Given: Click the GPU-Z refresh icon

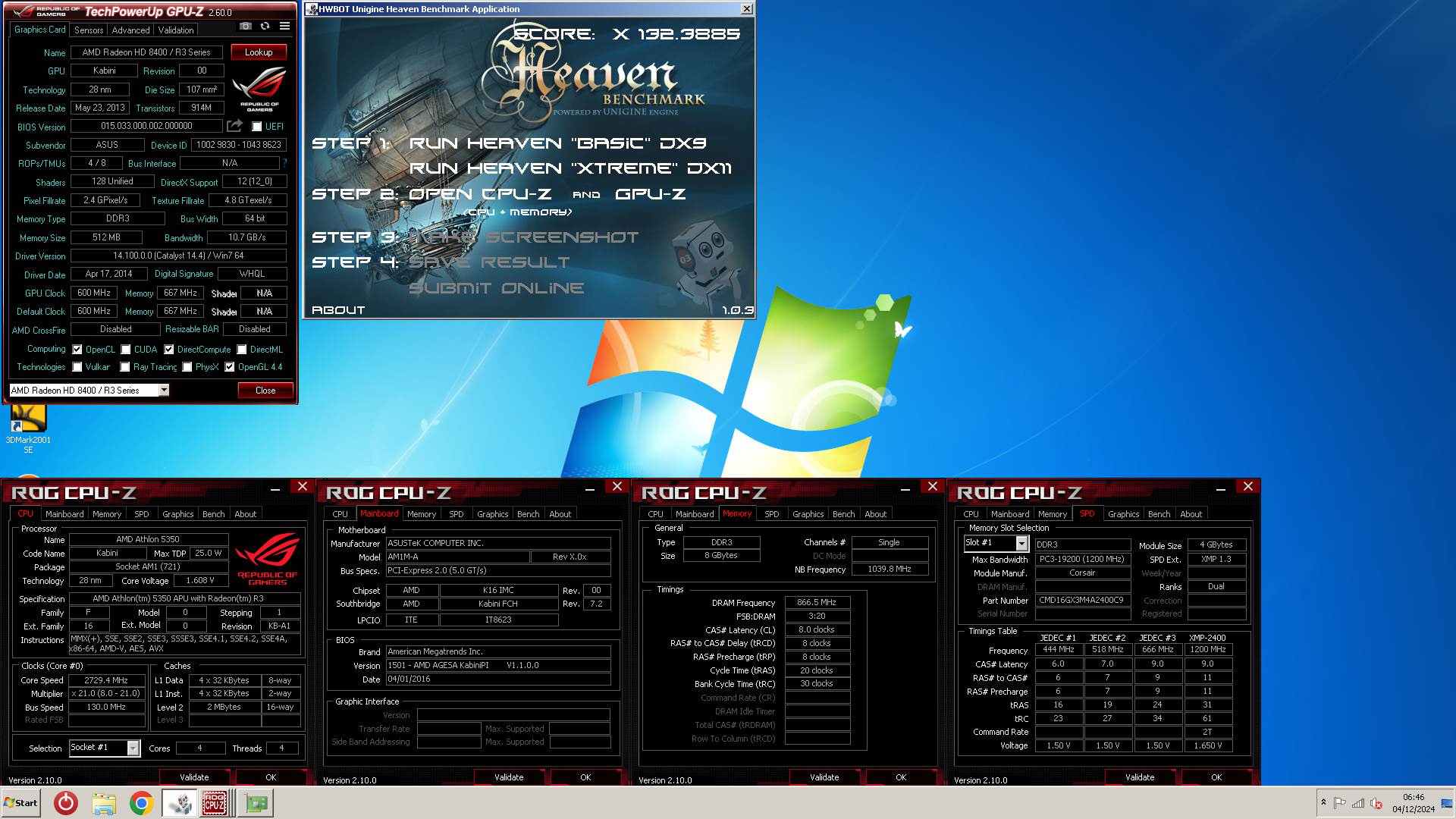Looking at the screenshot, I should (265, 26).
